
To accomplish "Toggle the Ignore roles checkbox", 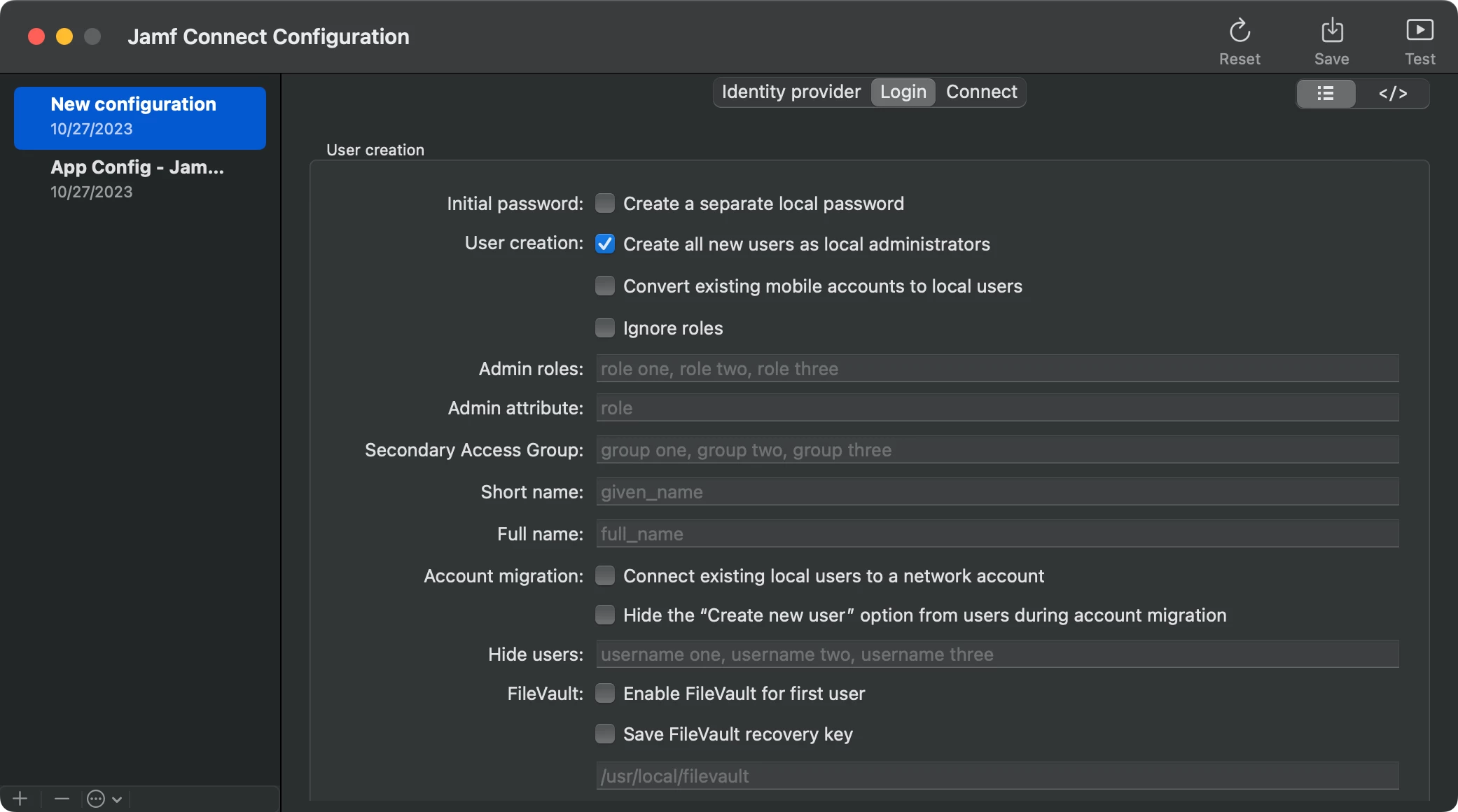I will [605, 328].
